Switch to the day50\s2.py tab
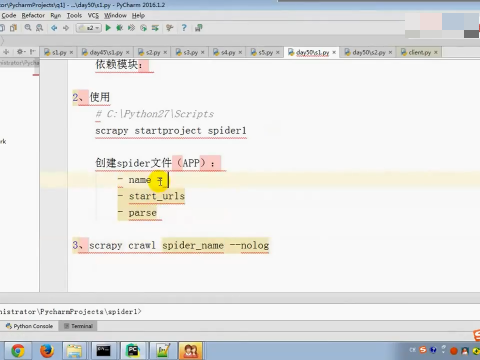This screenshot has width=480, height=360. pyautogui.click(x=368, y=52)
